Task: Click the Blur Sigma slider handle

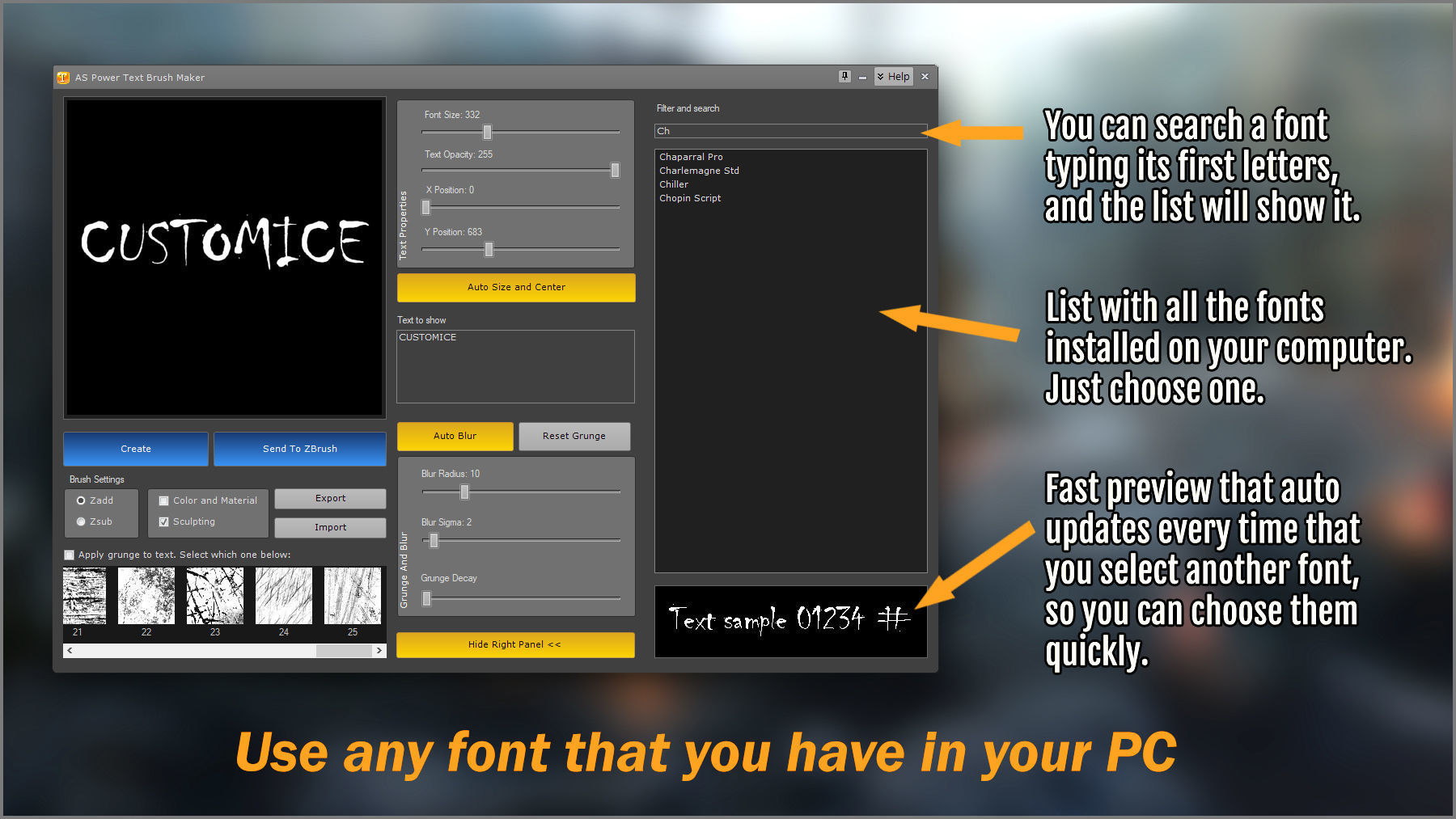Action: click(434, 540)
